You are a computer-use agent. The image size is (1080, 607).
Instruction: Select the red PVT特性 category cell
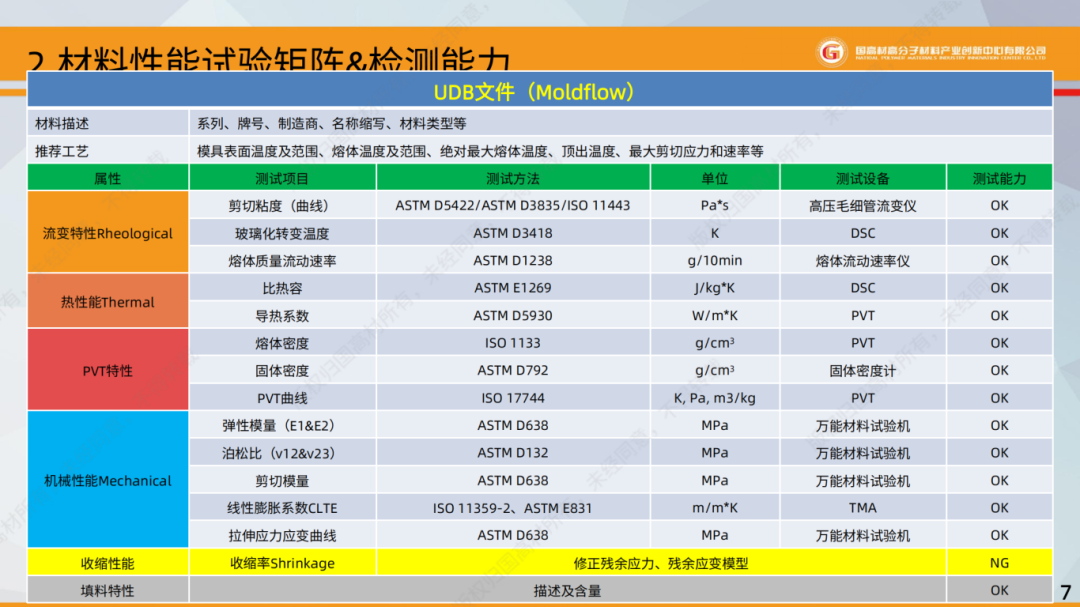click(x=107, y=369)
